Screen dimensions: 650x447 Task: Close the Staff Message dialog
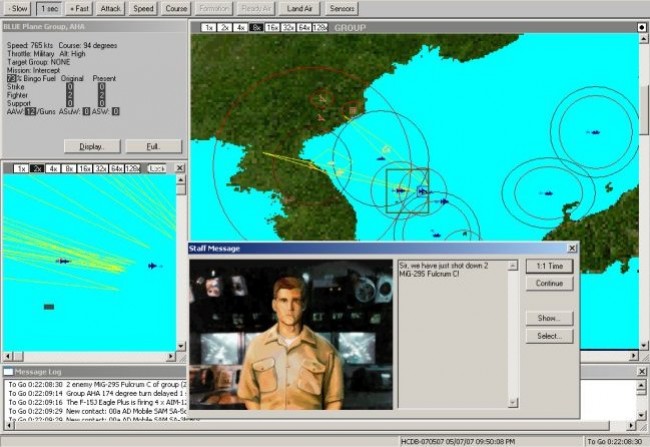[x=572, y=248]
